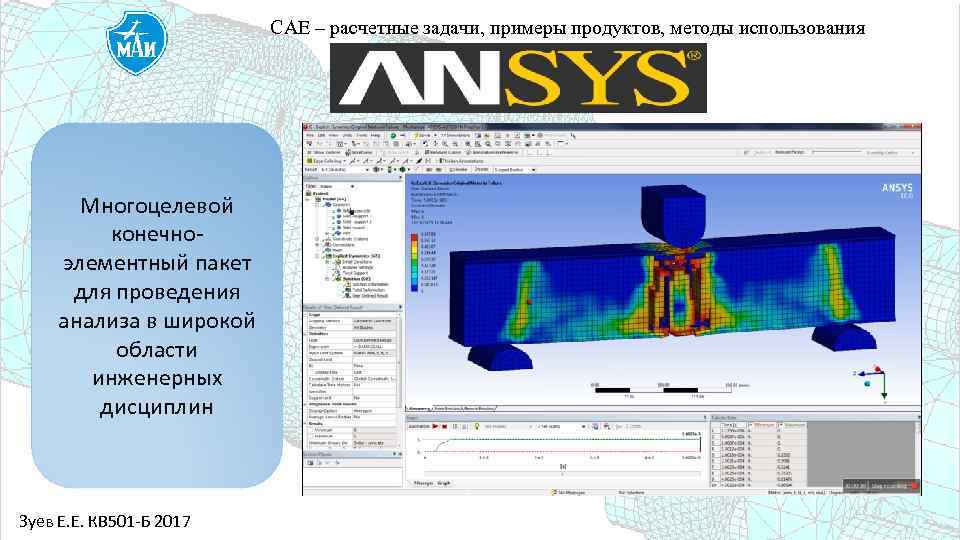This screenshot has height=540, width=960.
Task: Click the first Section Planes toolbar icon
Action: coord(310,463)
